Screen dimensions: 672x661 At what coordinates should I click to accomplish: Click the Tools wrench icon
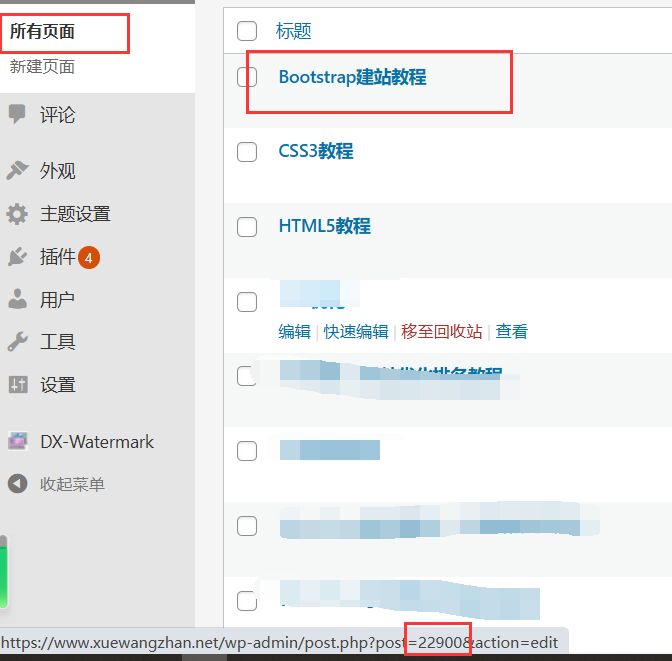(x=17, y=342)
